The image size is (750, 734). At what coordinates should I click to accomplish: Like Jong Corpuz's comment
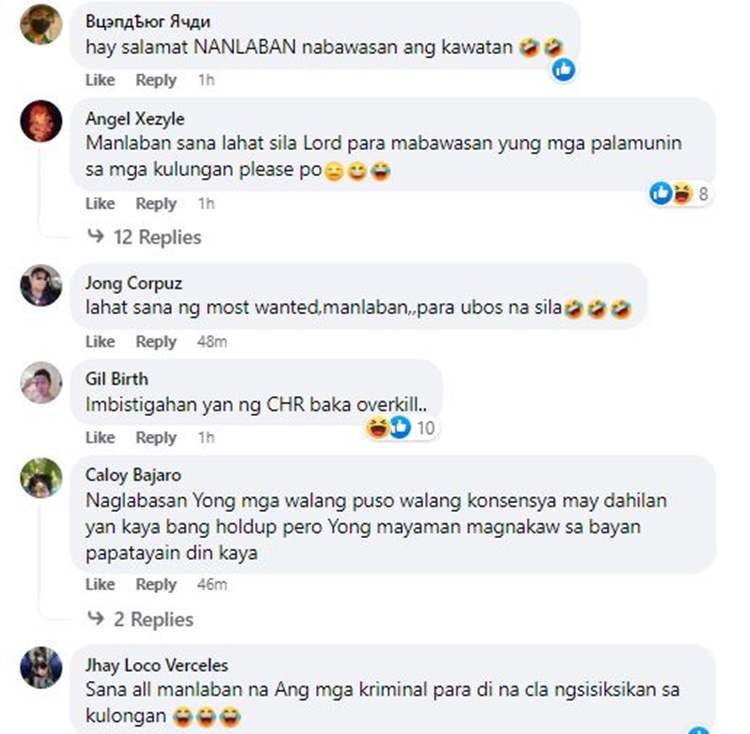coord(100,342)
